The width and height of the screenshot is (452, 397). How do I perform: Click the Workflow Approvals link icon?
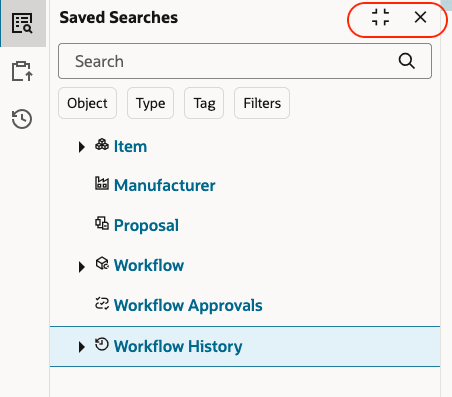[102, 303]
